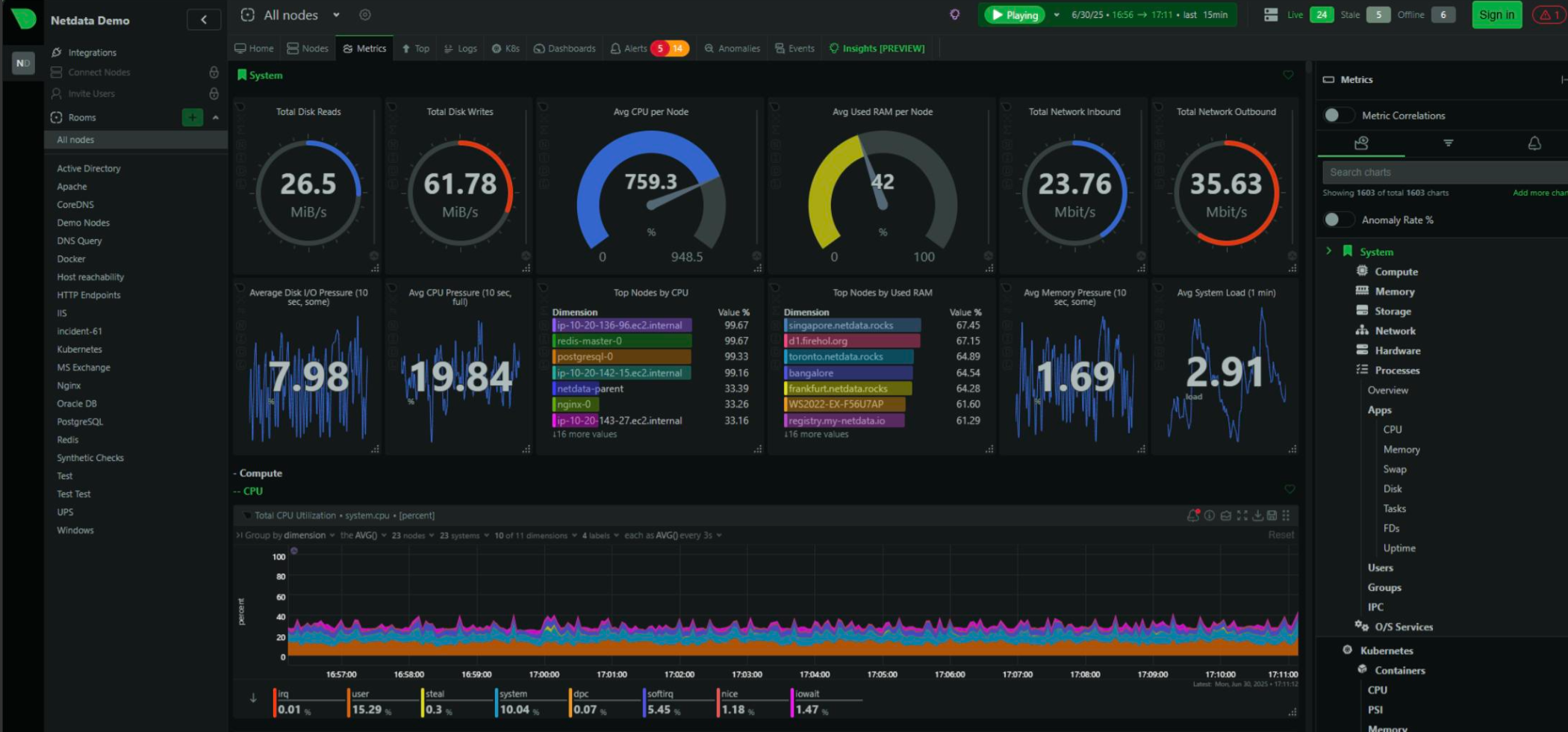Viewport: 1568px width, 732px height.
Task: Add a new room with the green plus
Action: pos(192,117)
